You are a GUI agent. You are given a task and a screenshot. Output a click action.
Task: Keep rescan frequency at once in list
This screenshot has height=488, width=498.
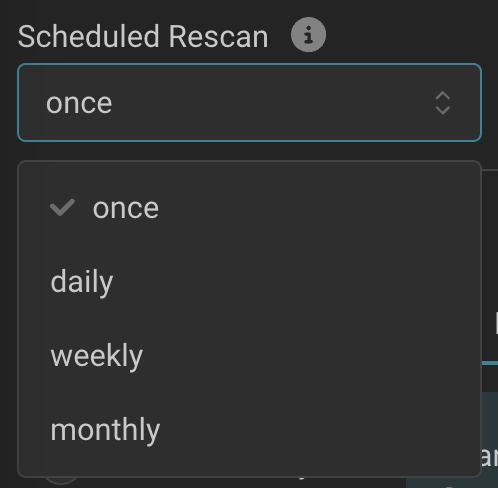pos(249,208)
